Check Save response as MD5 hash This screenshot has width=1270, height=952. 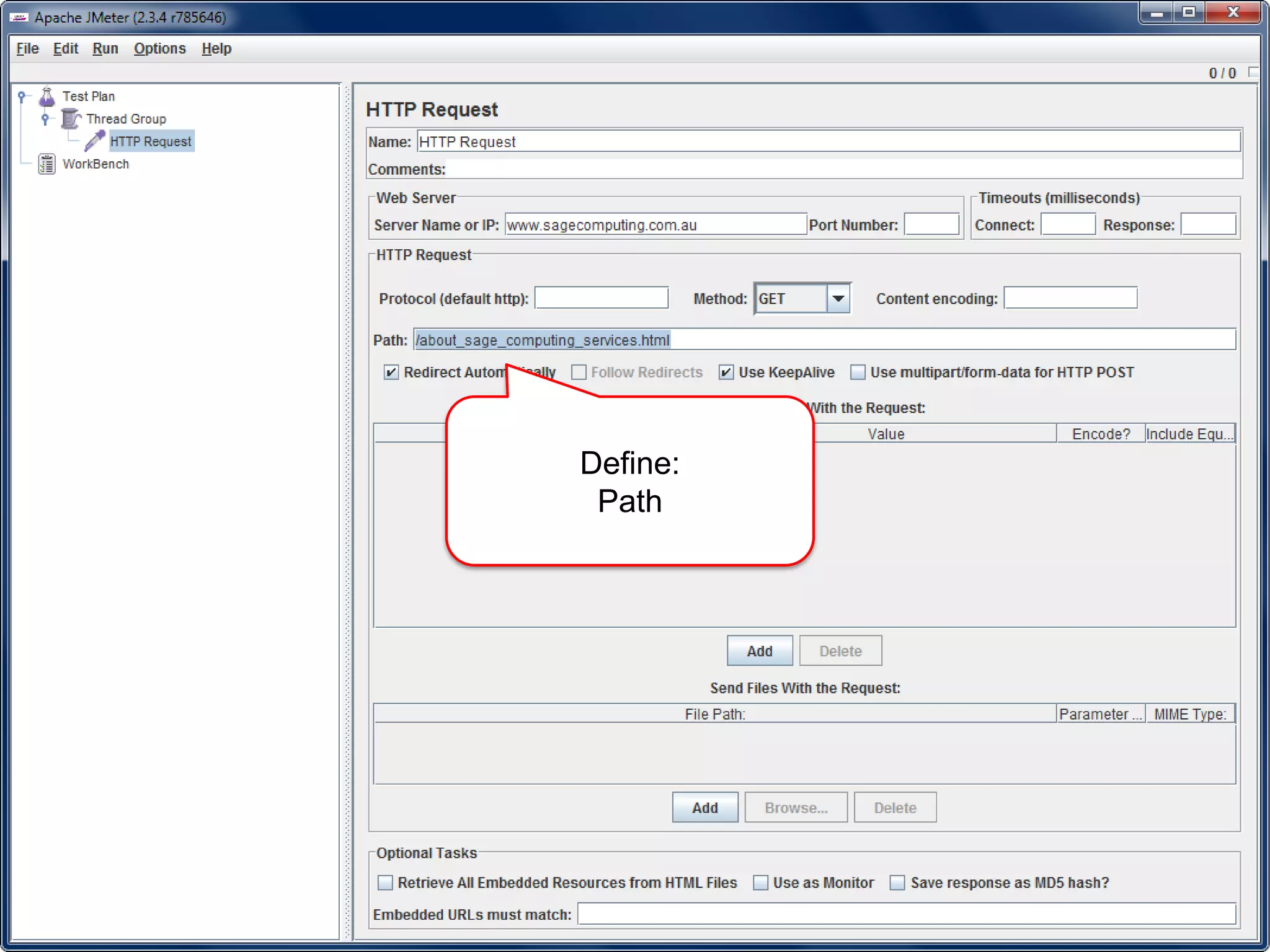(x=897, y=882)
